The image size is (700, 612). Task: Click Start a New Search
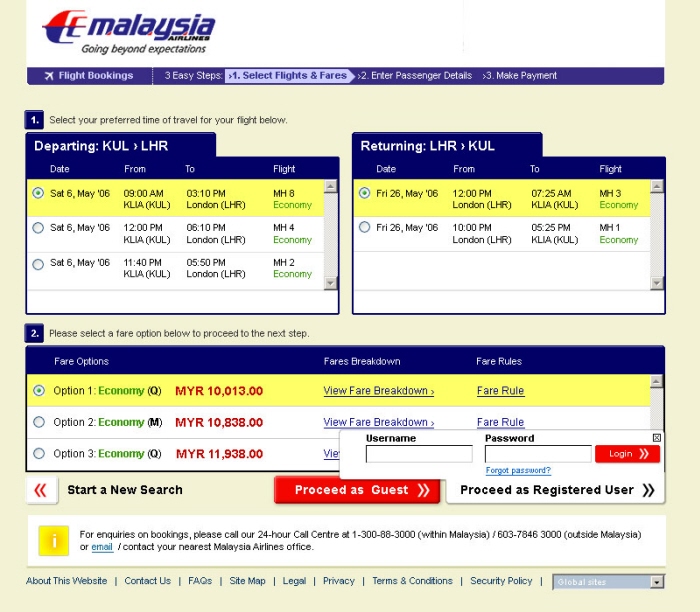[x=125, y=490]
